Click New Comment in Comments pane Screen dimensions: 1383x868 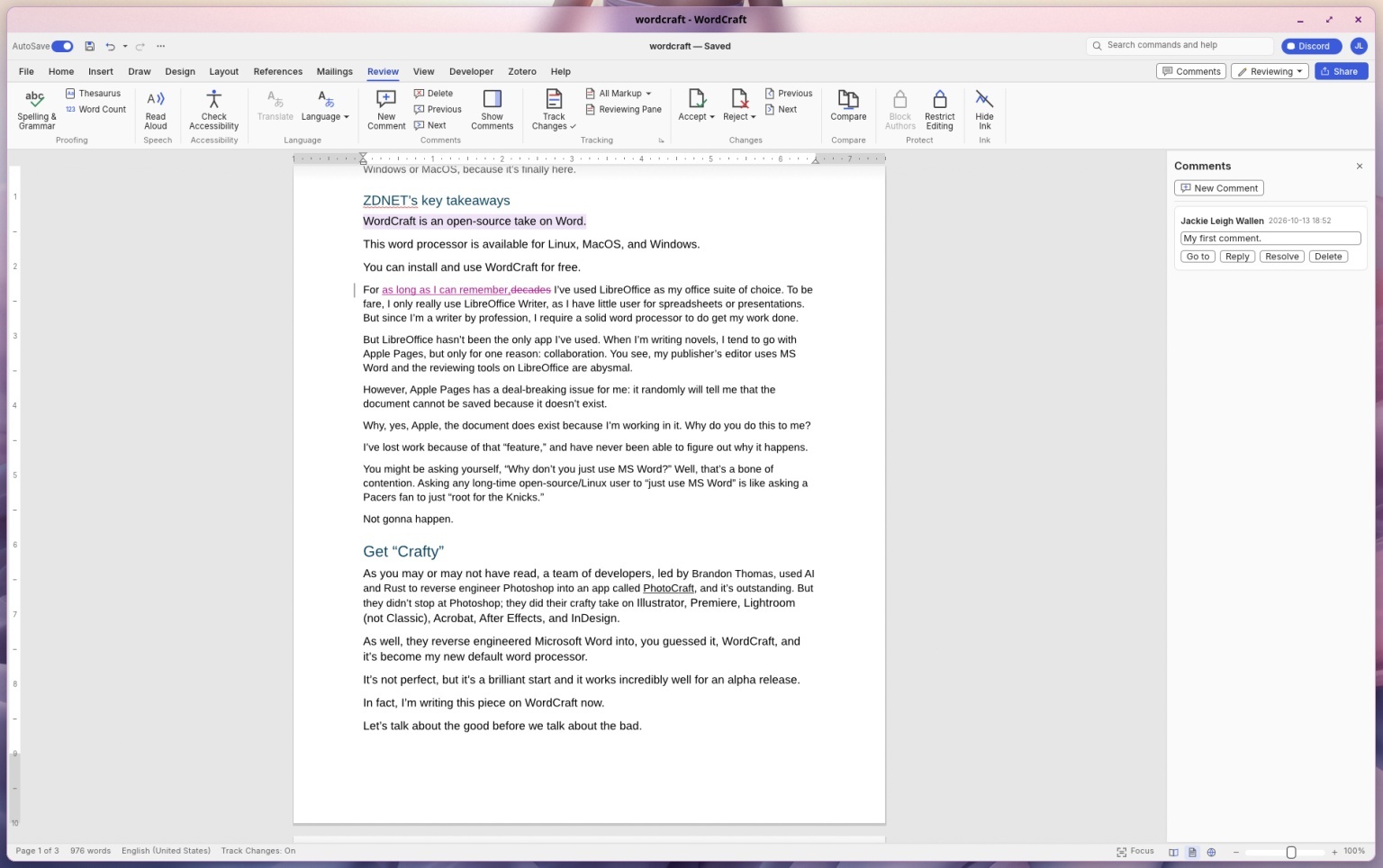tap(1219, 188)
